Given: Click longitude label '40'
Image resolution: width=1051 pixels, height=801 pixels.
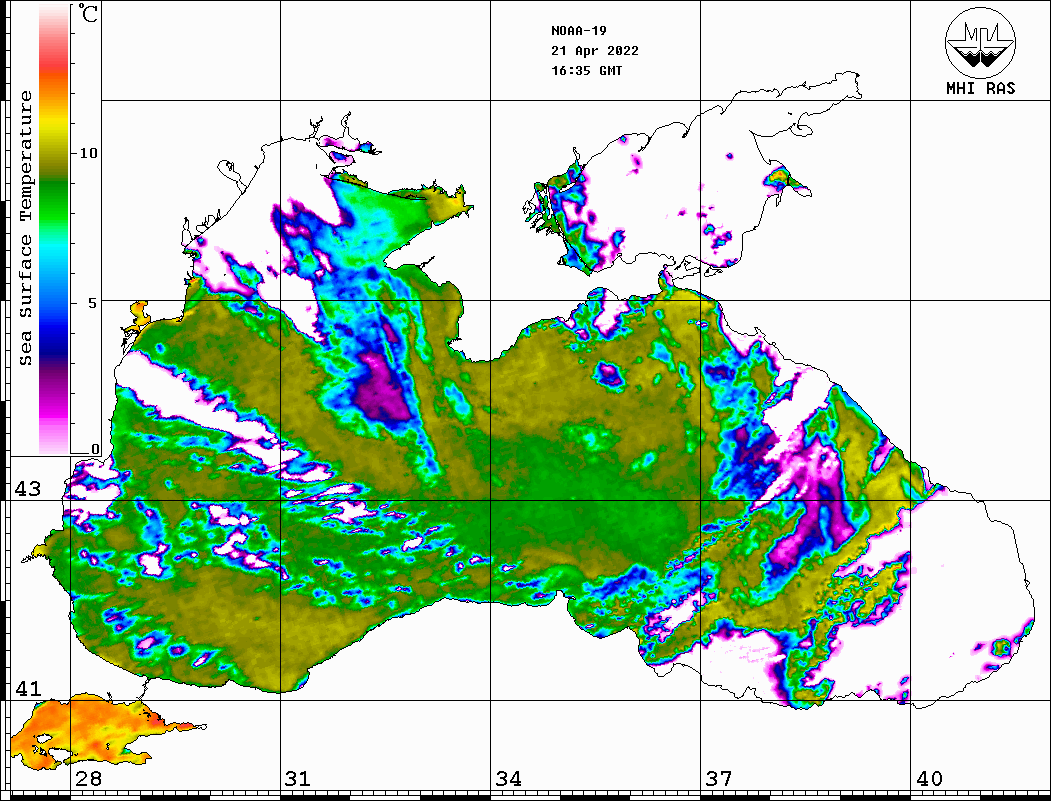Looking at the screenshot, I should (929, 779).
